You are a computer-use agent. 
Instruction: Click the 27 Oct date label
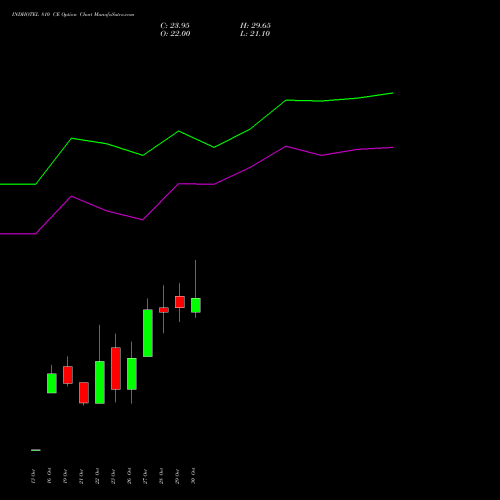pos(145,476)
